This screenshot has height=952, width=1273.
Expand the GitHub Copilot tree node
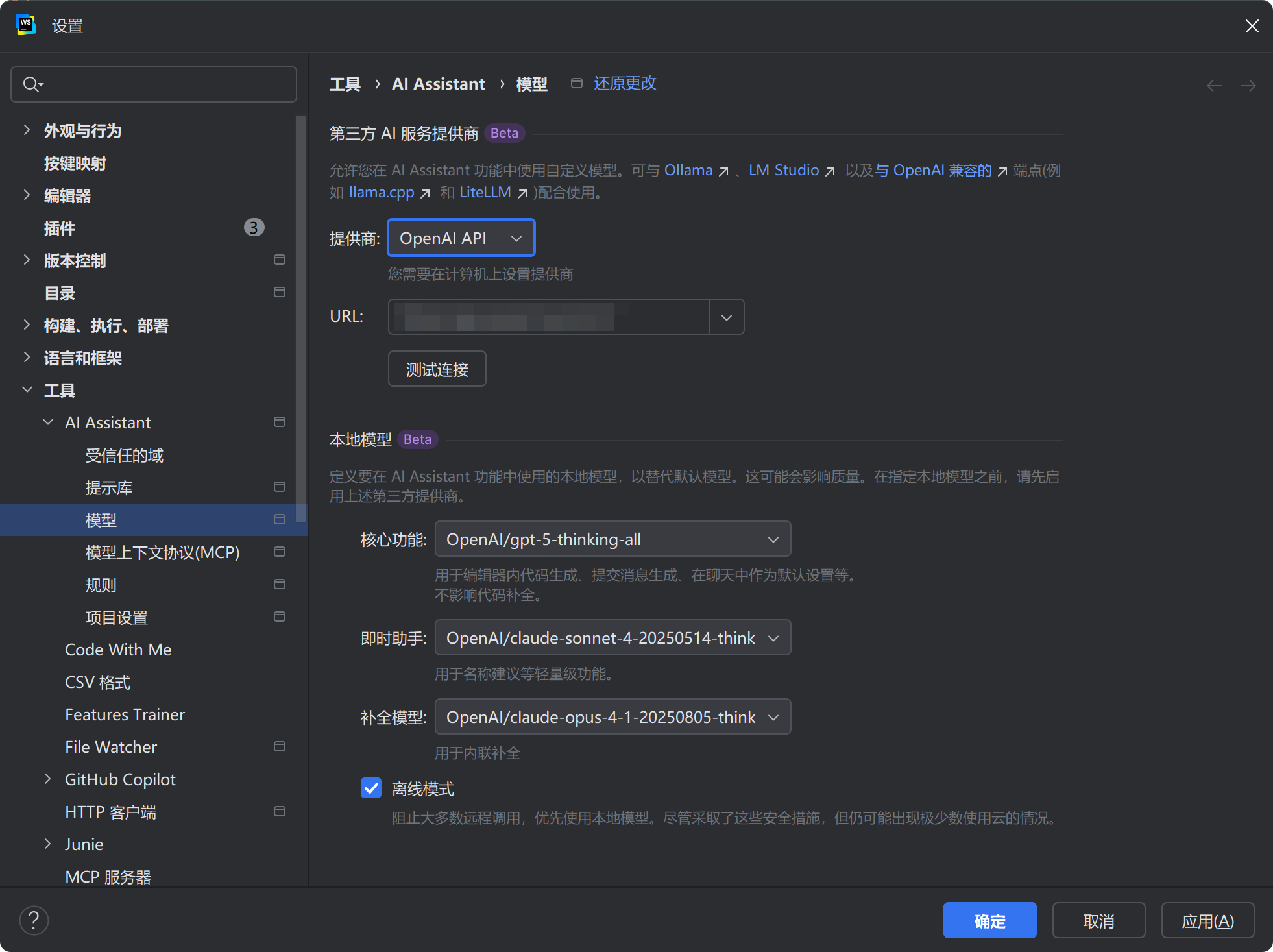47,779
